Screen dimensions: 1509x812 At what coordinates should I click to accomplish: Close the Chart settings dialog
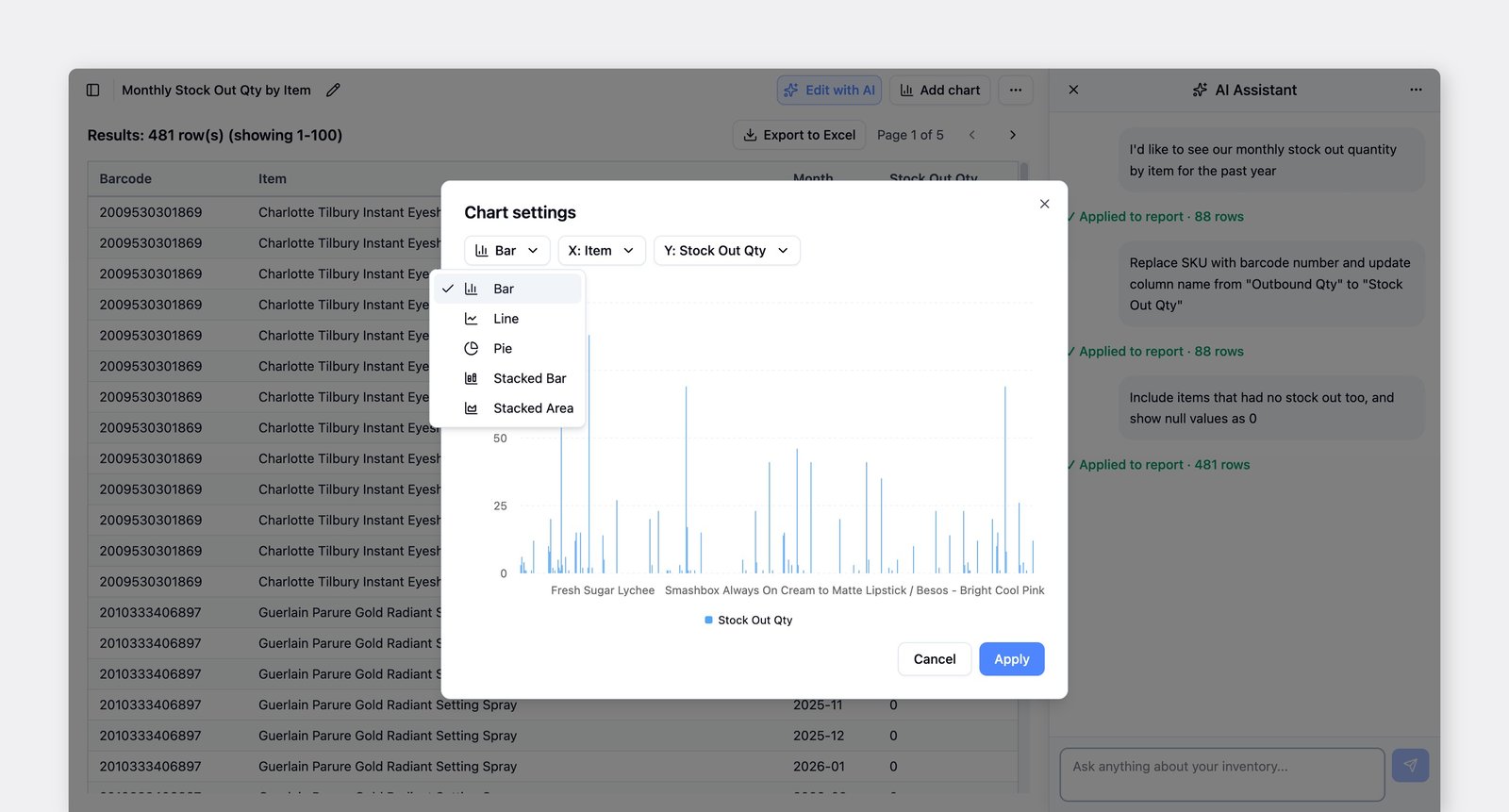pos(1044,204)
